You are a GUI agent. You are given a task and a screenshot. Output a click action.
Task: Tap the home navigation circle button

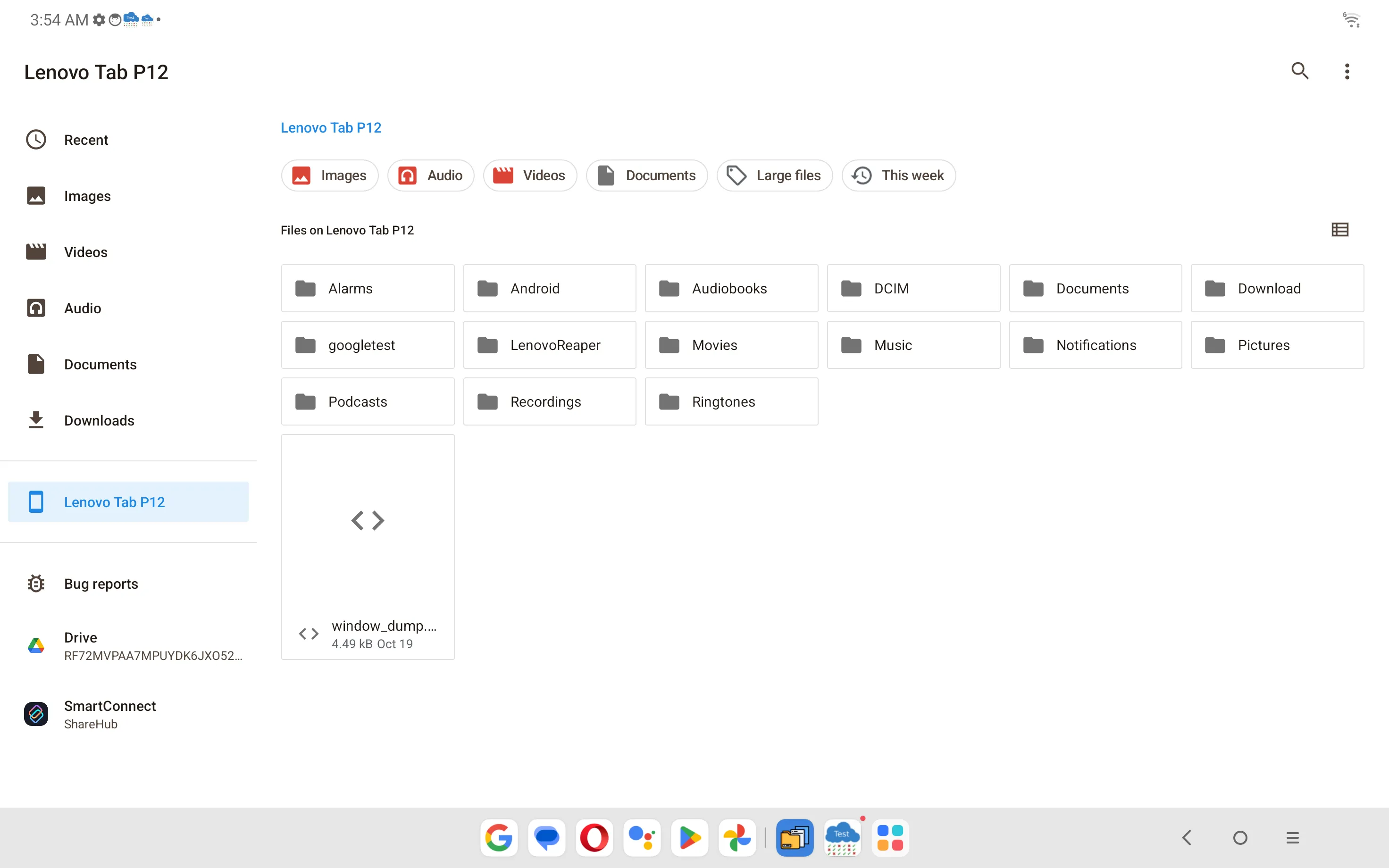(1240, 838)
